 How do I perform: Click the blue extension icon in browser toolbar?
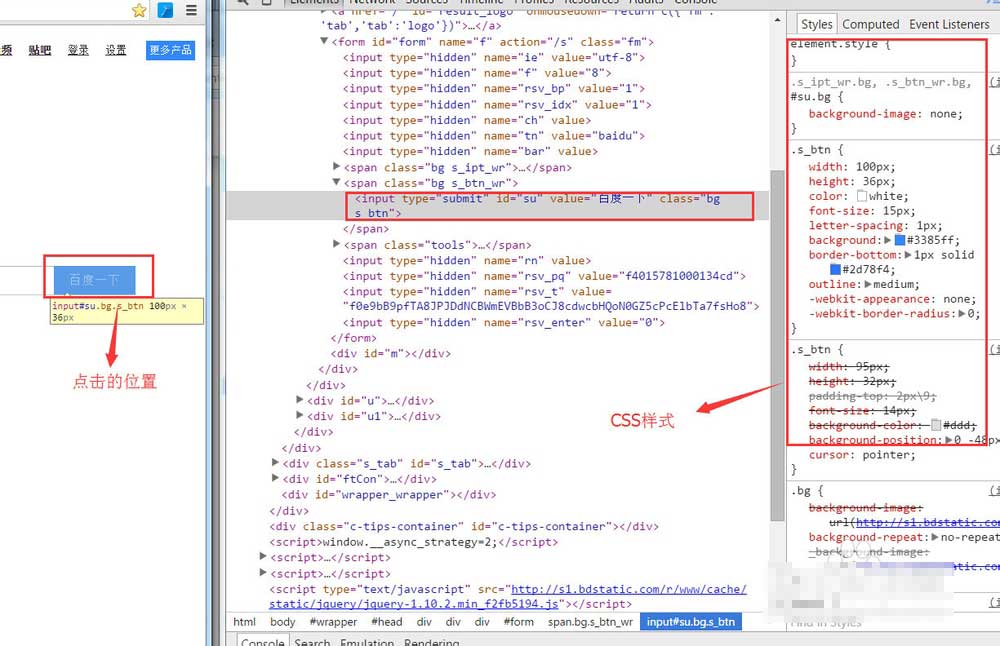pyautogui.click(x=165, y=10)
